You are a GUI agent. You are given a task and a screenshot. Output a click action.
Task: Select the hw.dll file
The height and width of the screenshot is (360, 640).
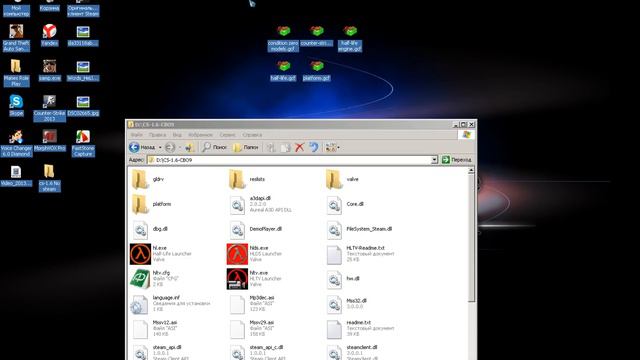click(343, 279)
